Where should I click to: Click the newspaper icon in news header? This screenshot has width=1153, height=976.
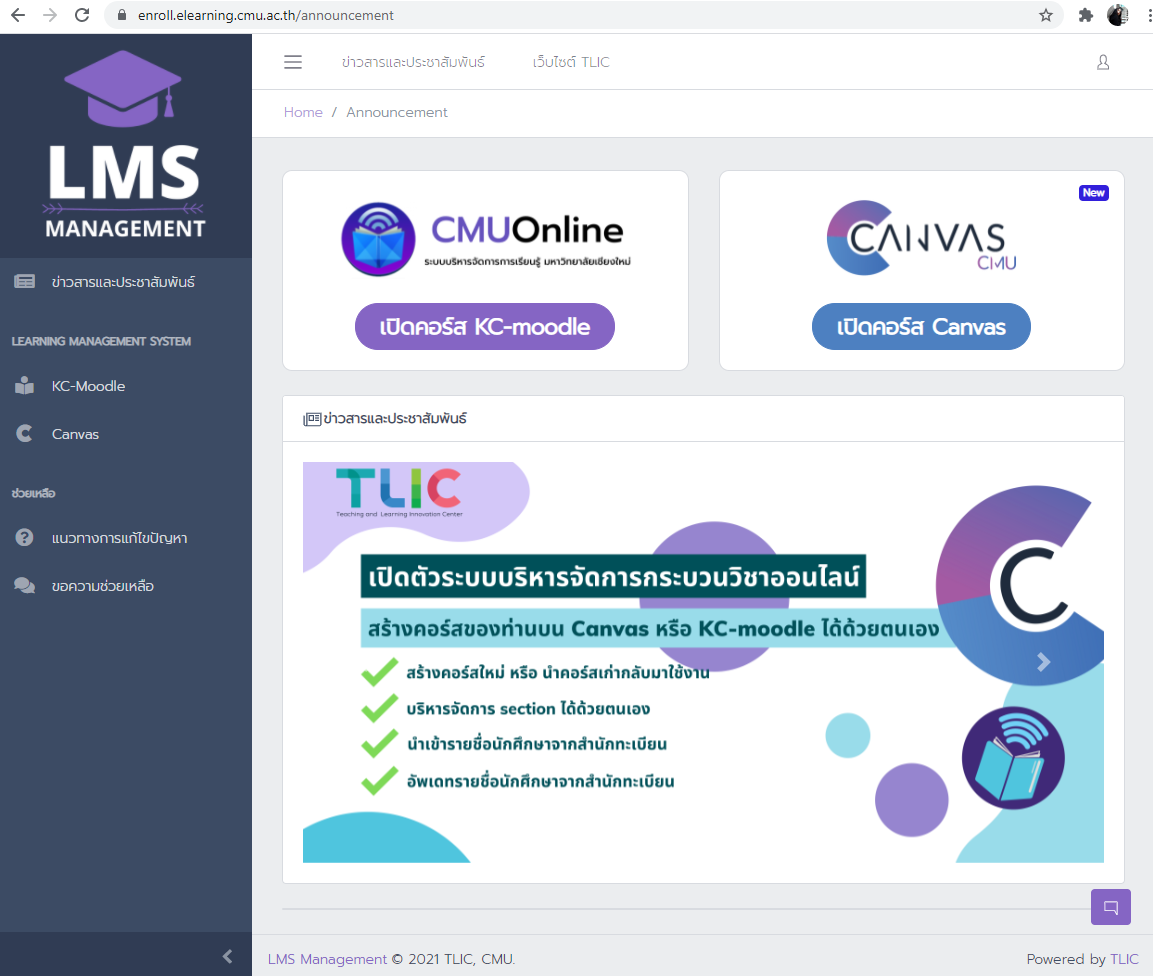[x=312, y=419]
